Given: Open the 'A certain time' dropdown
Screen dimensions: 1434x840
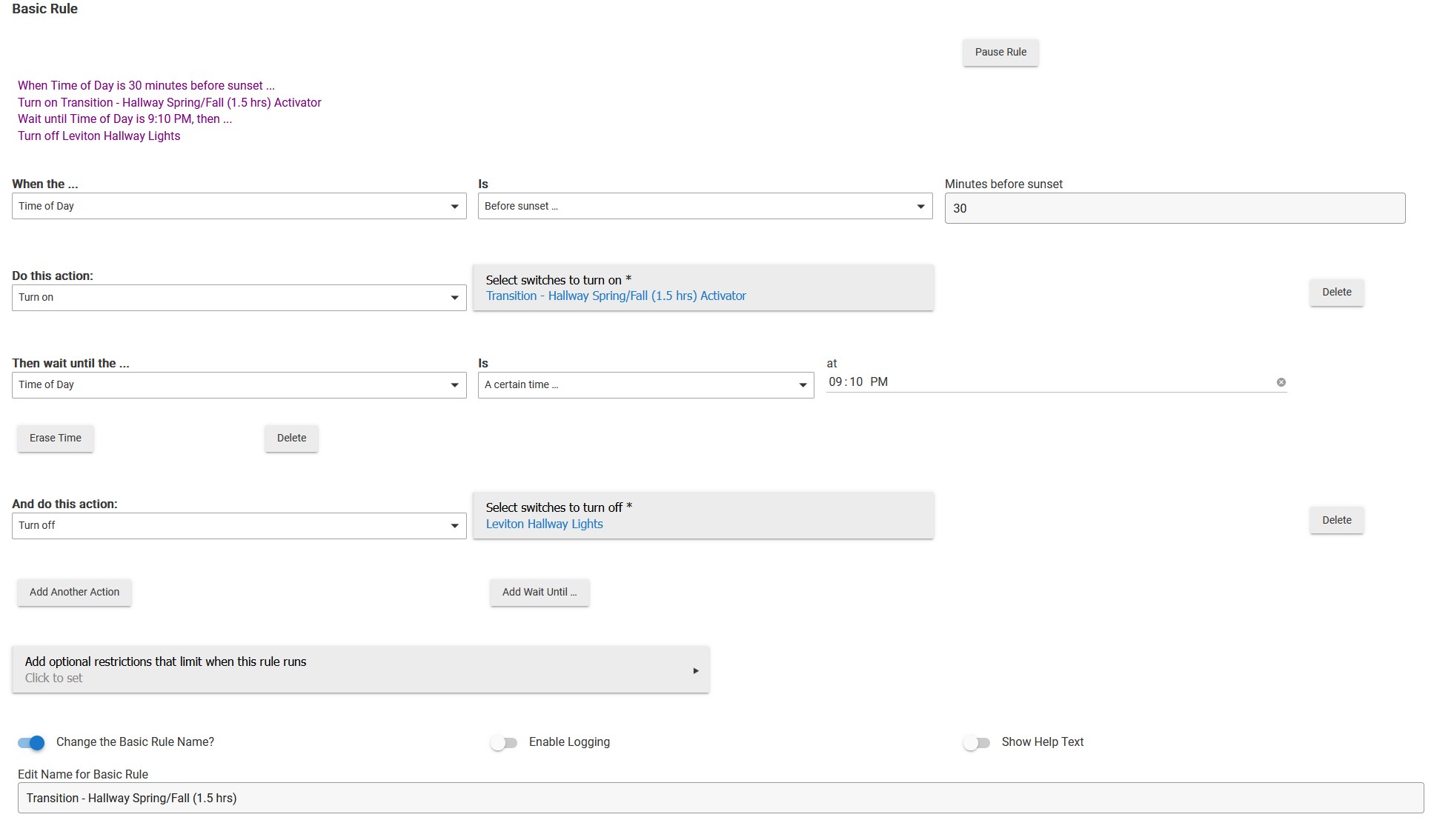Looking at the screenshot, I should click(x=645, y=385).
